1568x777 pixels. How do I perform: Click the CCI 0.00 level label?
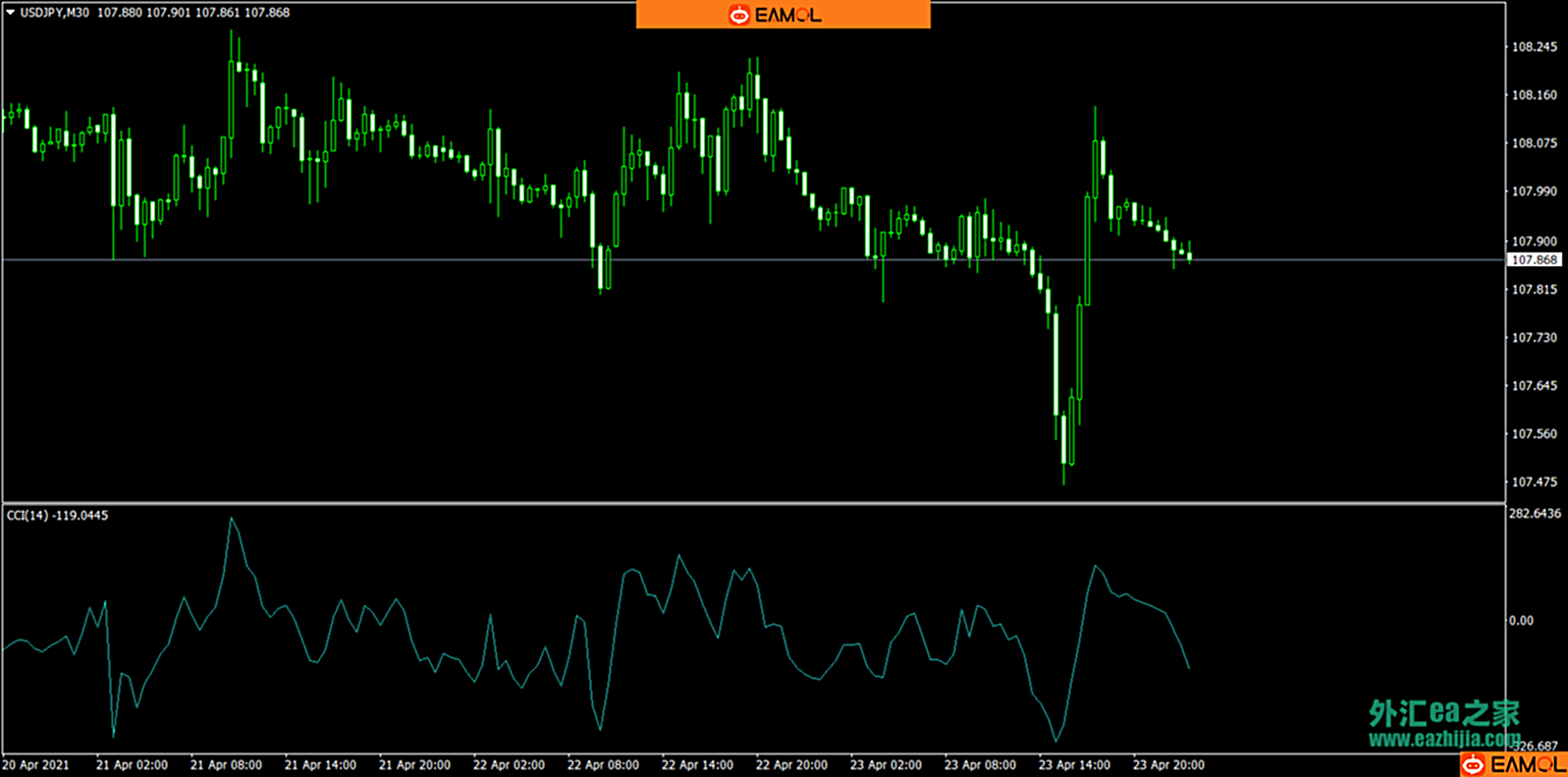(1521, 621)
